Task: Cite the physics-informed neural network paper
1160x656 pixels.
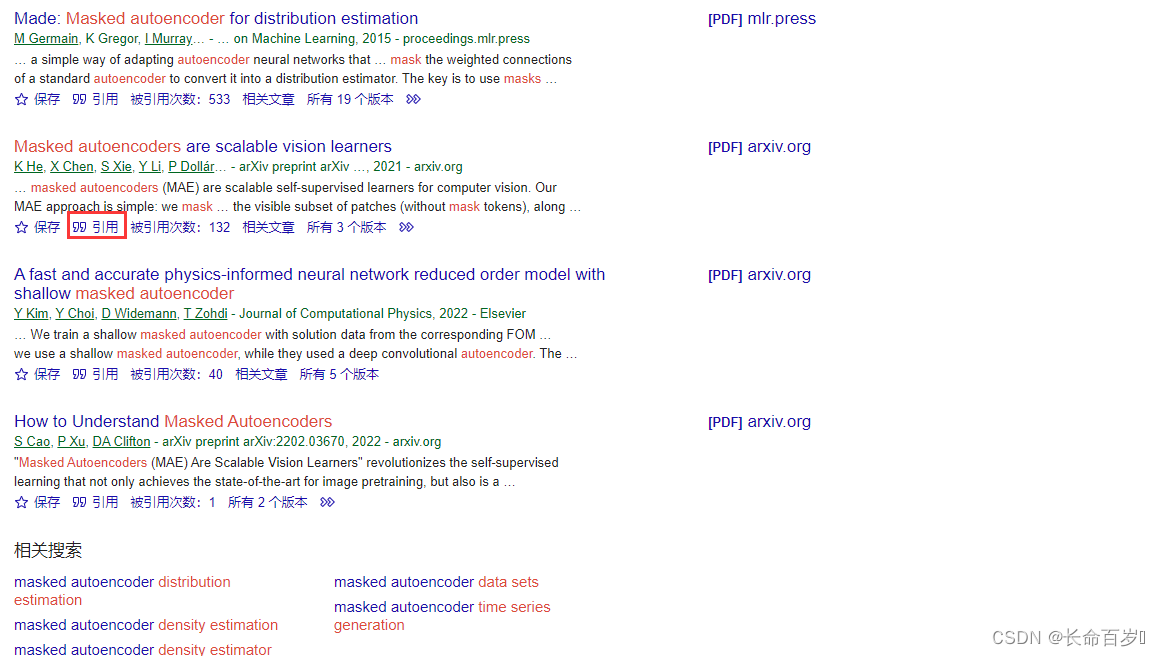Action: (95, 374)
